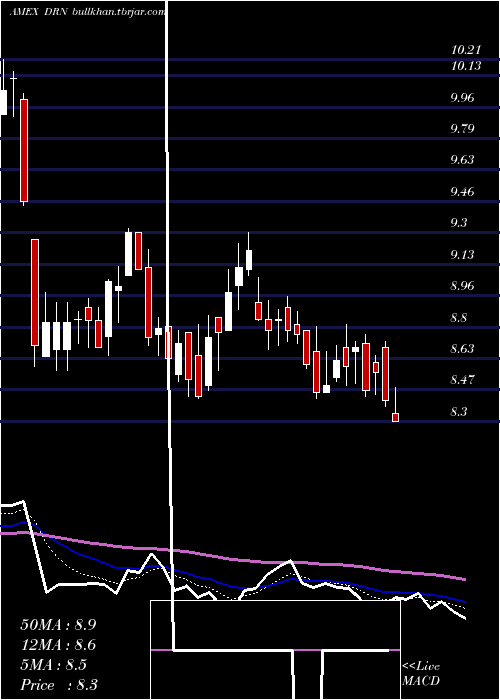Click the Price : 8.3 readout

(x=59, y=685)
